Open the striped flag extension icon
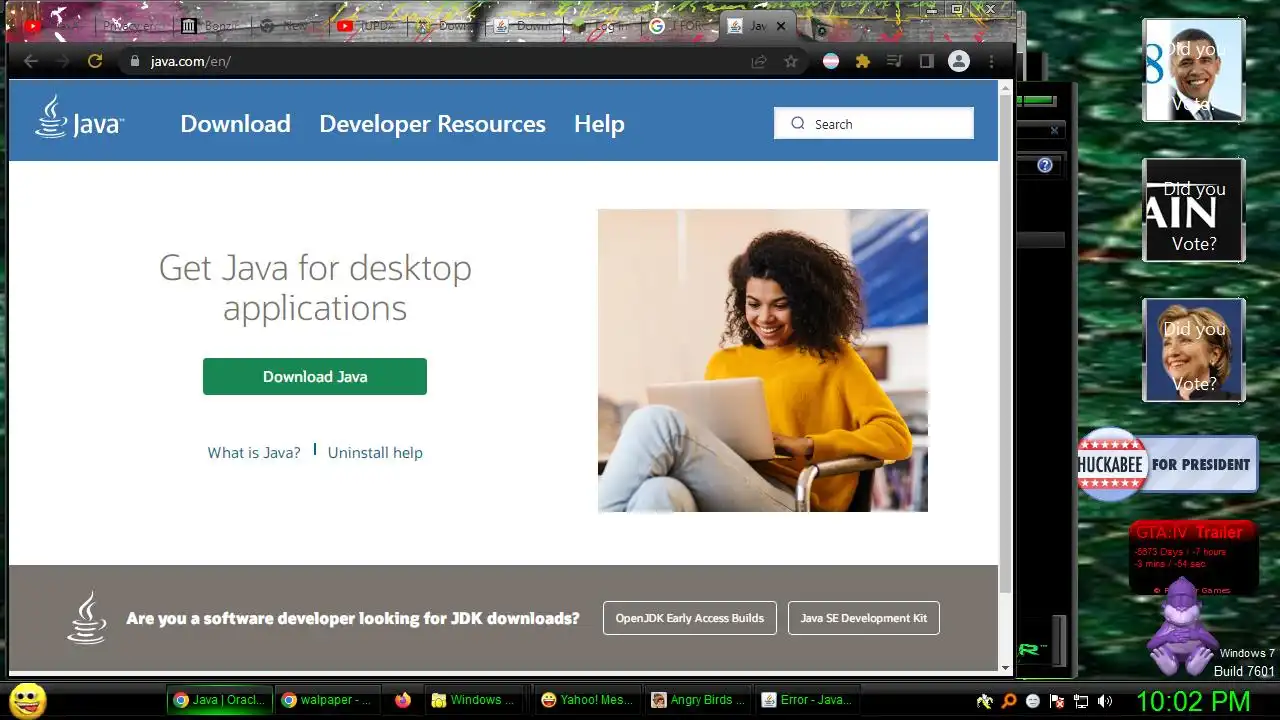Screen dimensions: 1280x720 click(x=830, y=61)
